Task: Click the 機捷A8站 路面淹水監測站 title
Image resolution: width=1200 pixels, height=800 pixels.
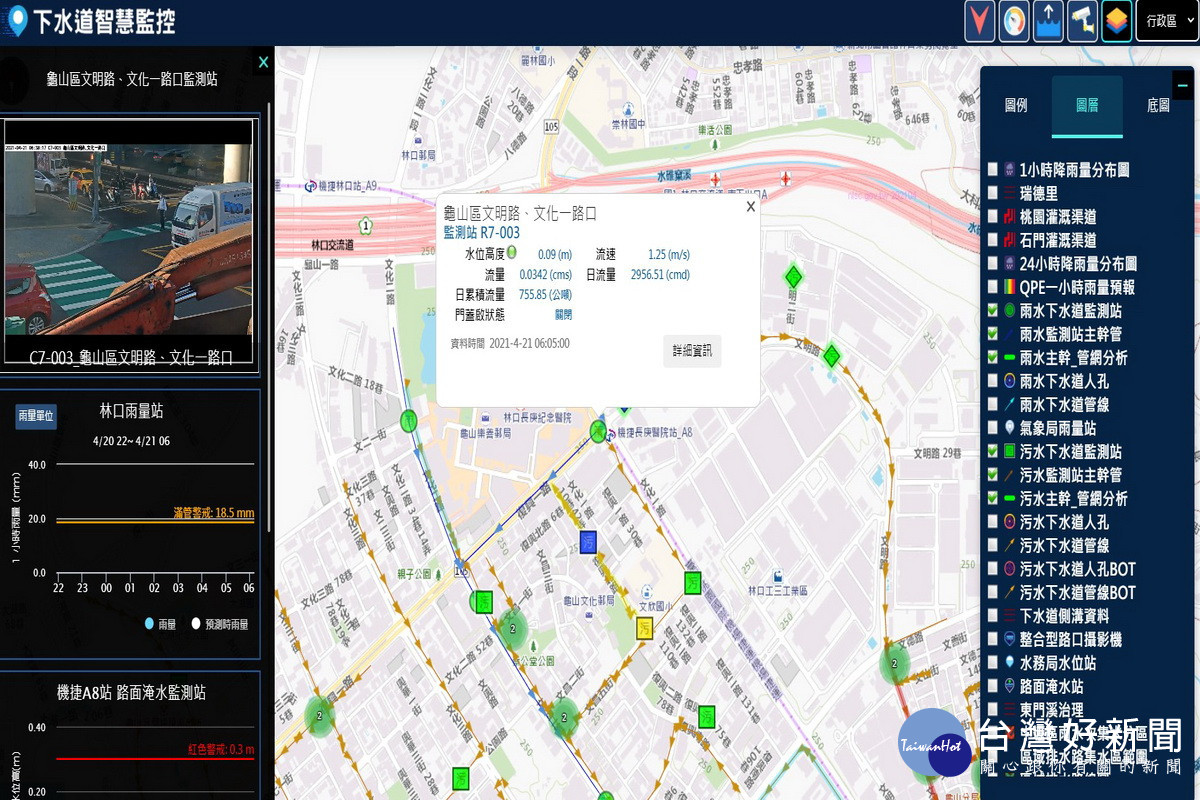Action: (x=132, y=692)
